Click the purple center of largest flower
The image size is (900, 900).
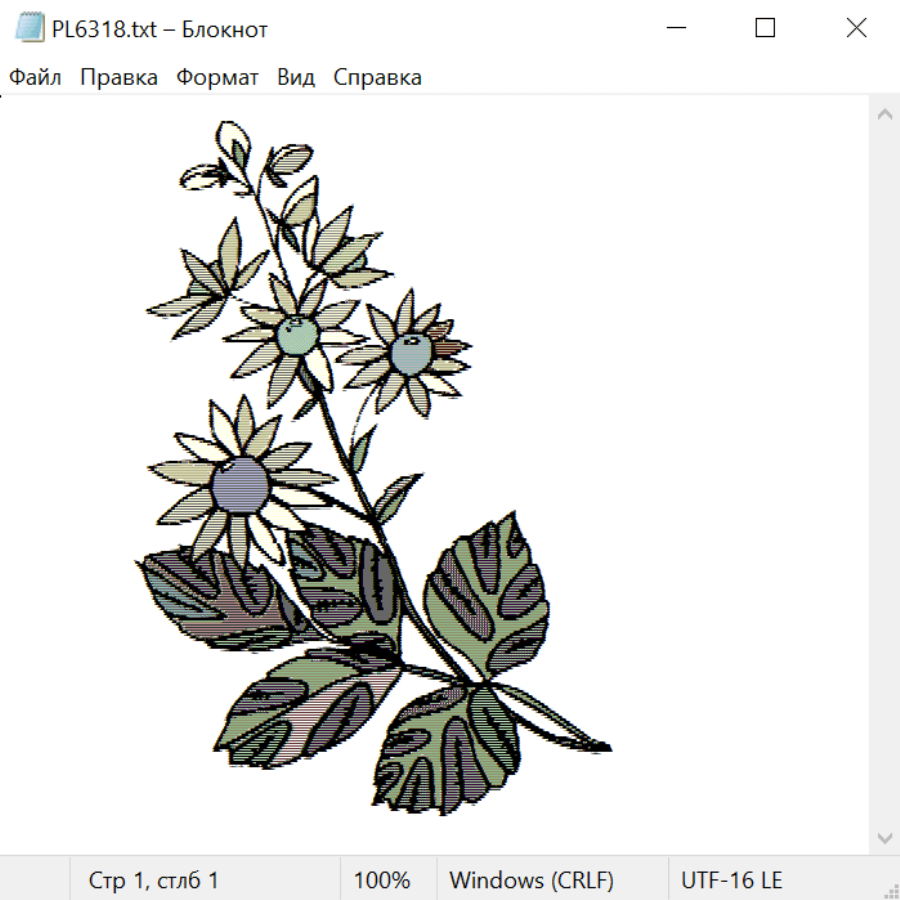pyautogui.click(x=239, y=486)
